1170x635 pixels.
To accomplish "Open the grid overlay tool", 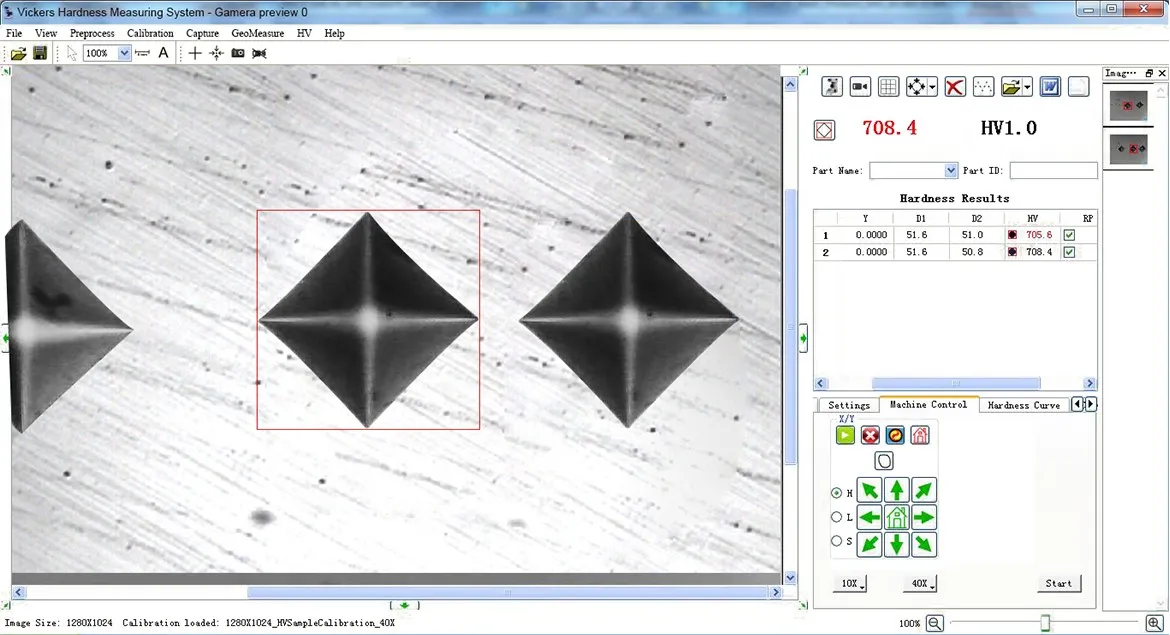I will 888,86.
